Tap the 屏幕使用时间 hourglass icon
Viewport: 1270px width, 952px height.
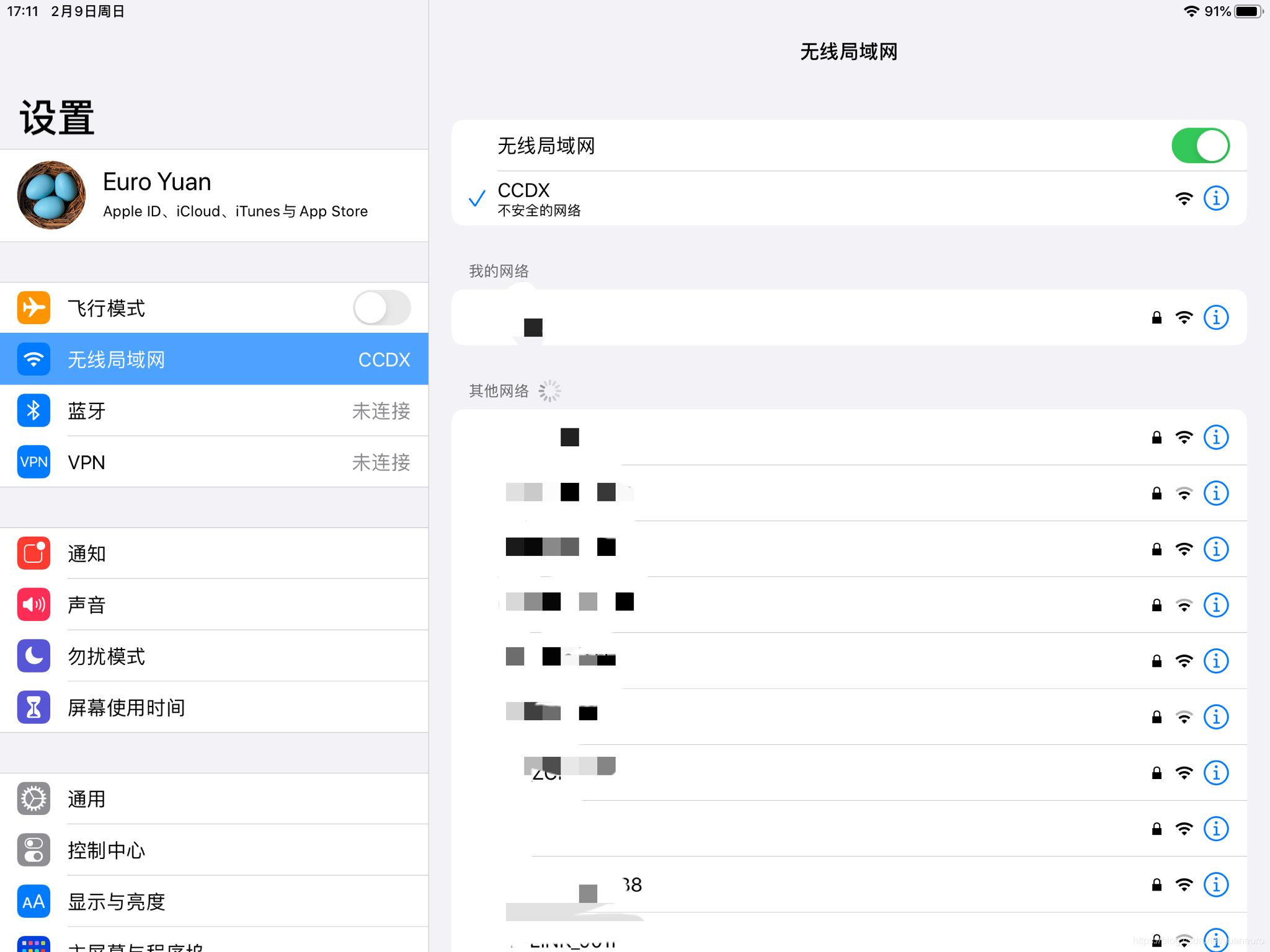[x=33, y=707]
